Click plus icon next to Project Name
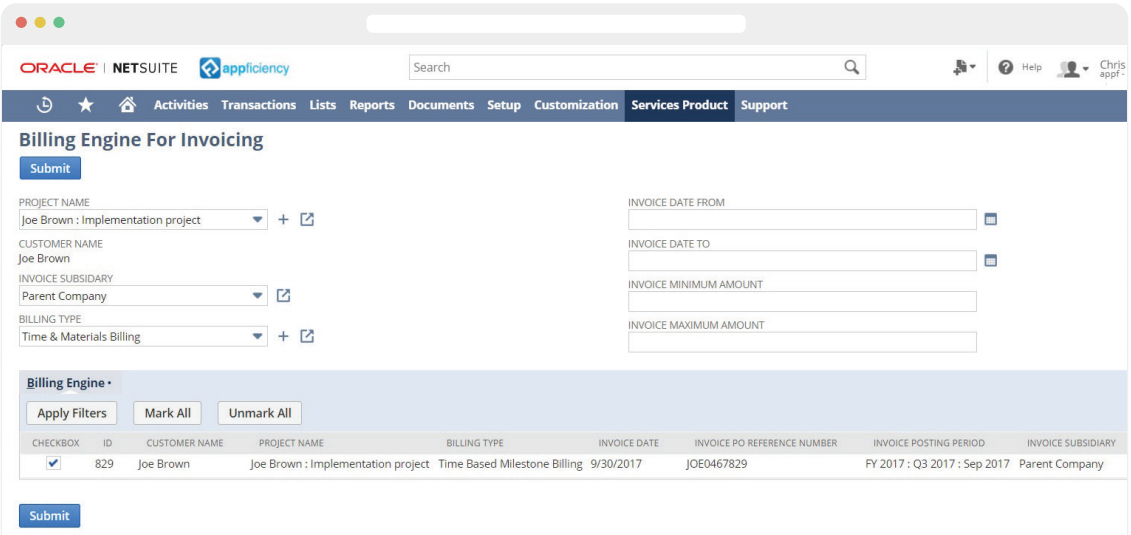1131x535 pixels. 283,220
